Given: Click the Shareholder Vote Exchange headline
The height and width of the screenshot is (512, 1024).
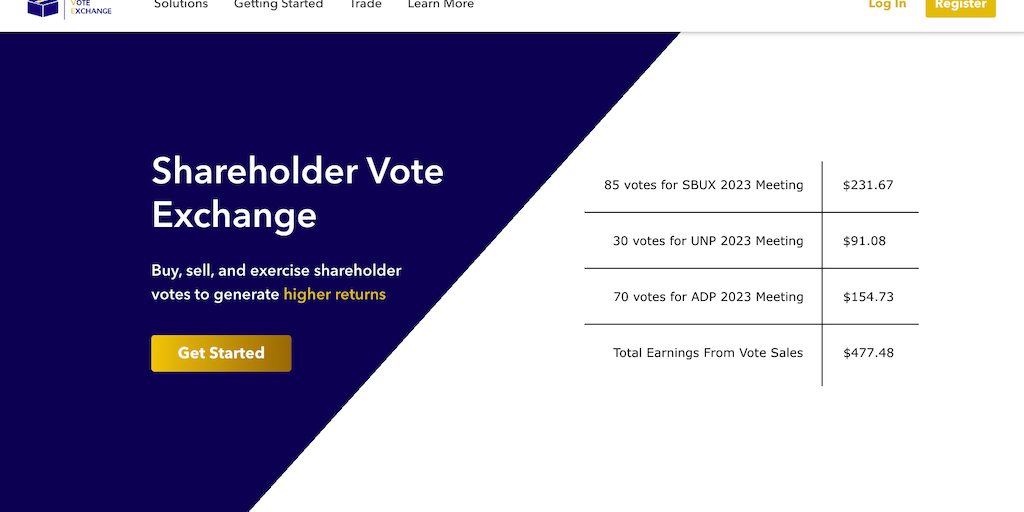Looking at the screenshot, I should tap(297, 192).
